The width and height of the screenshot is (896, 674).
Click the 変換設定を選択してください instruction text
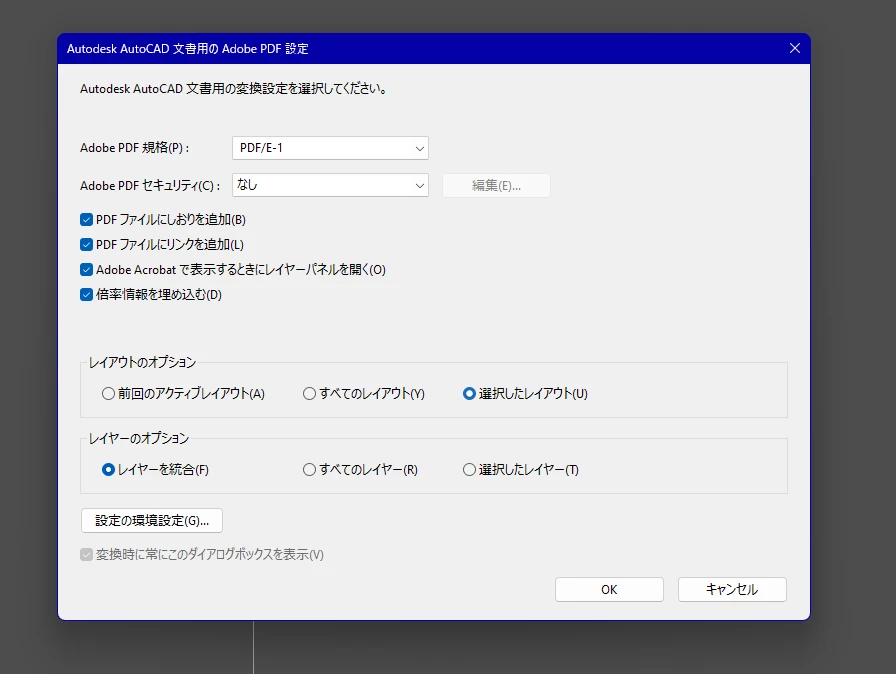[233, 89]
